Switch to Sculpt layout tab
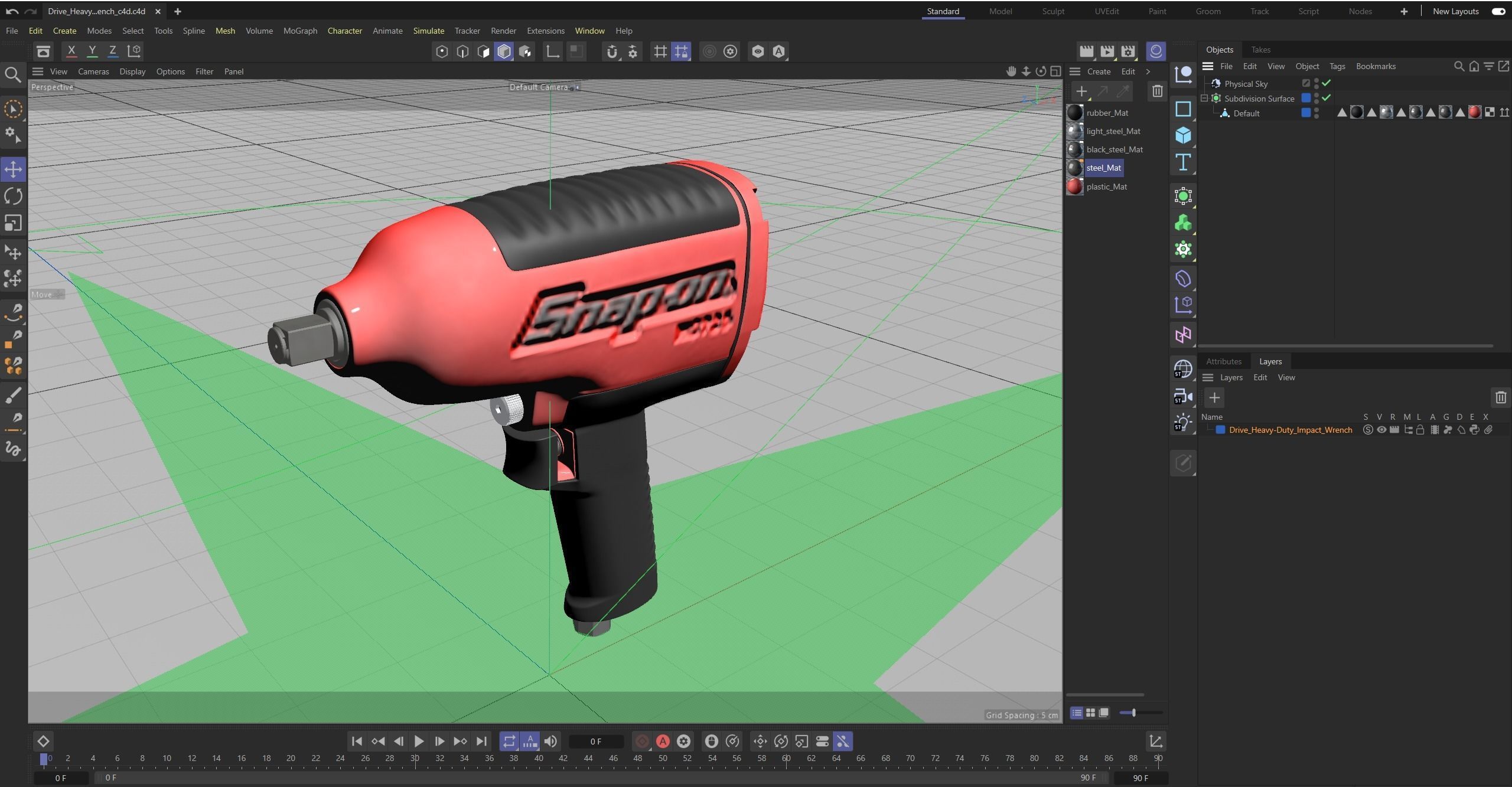This screenshot has height=787, width=1512. [1053, 11]
